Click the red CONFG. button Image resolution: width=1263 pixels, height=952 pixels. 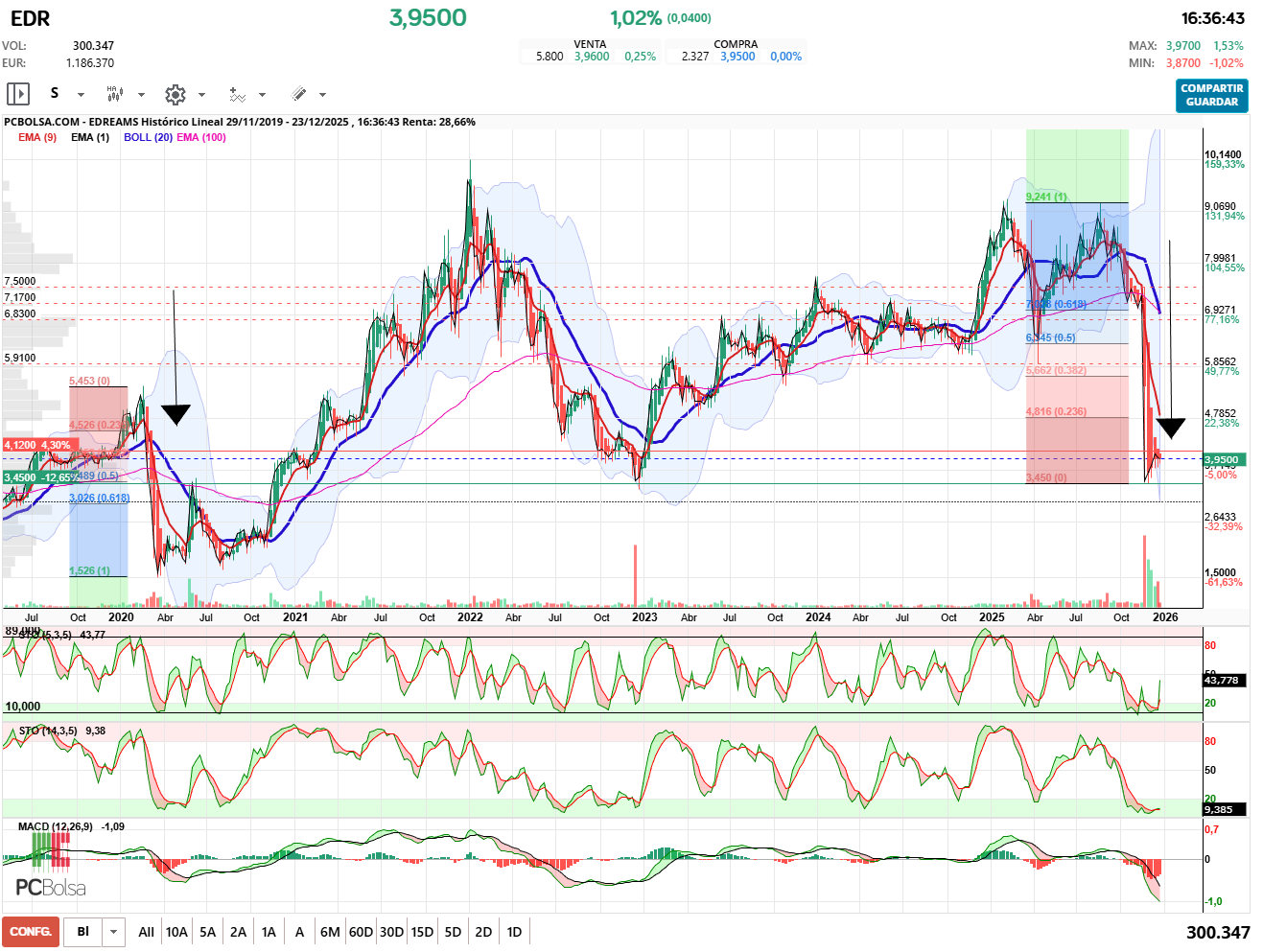(x=31, y=932)
